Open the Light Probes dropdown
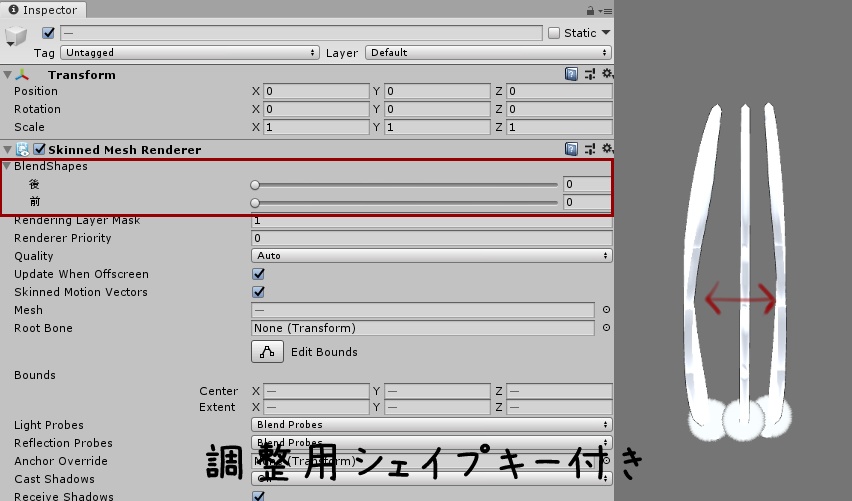This screenshot has height=501, width=852. pyautogui.click(x=431, y=424)
